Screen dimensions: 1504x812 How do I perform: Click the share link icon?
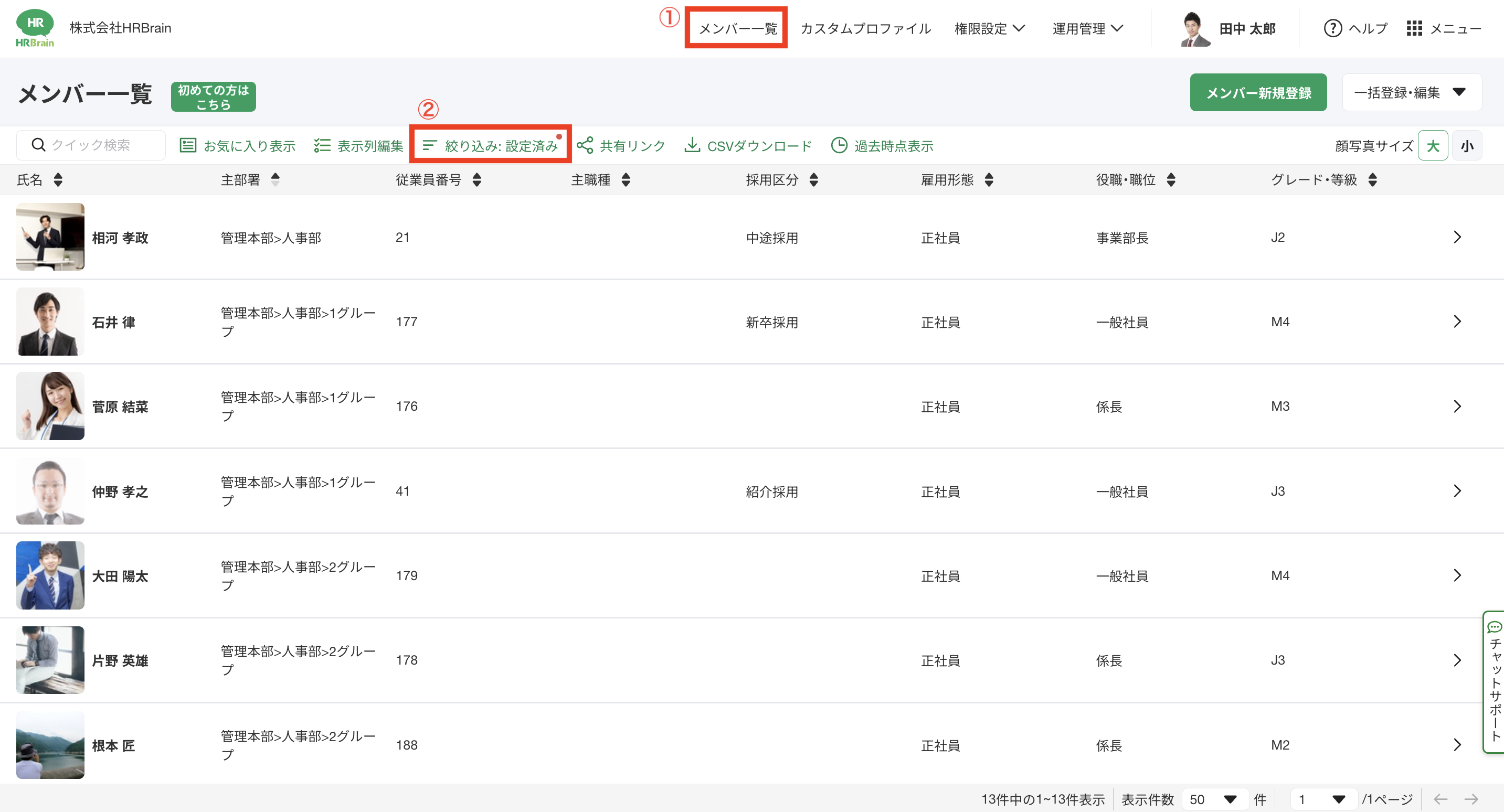(x=585, y=145)
